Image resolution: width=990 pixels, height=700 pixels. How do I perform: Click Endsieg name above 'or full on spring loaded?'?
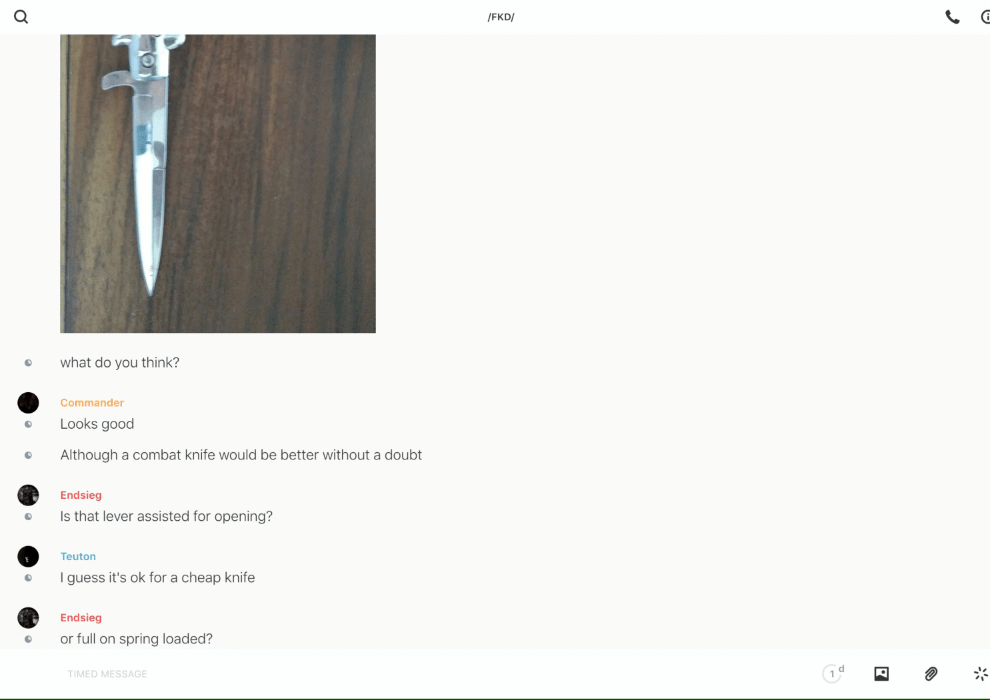point(81,617)
